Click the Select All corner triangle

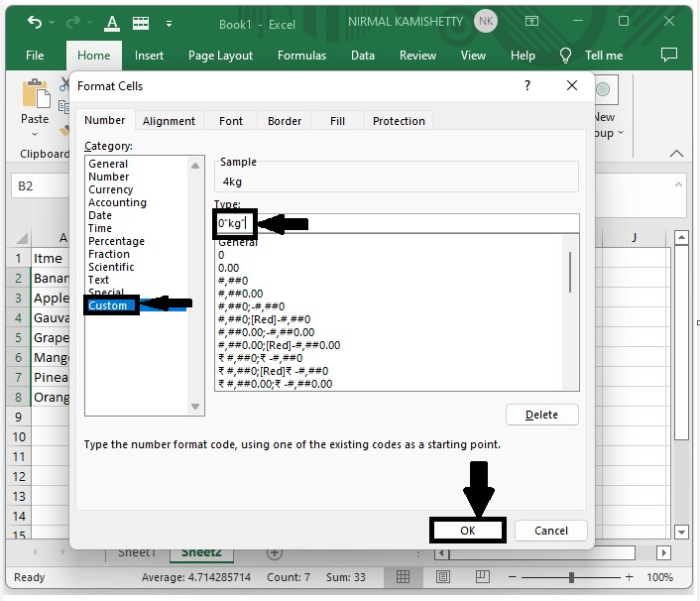click(x=22, y=238)
